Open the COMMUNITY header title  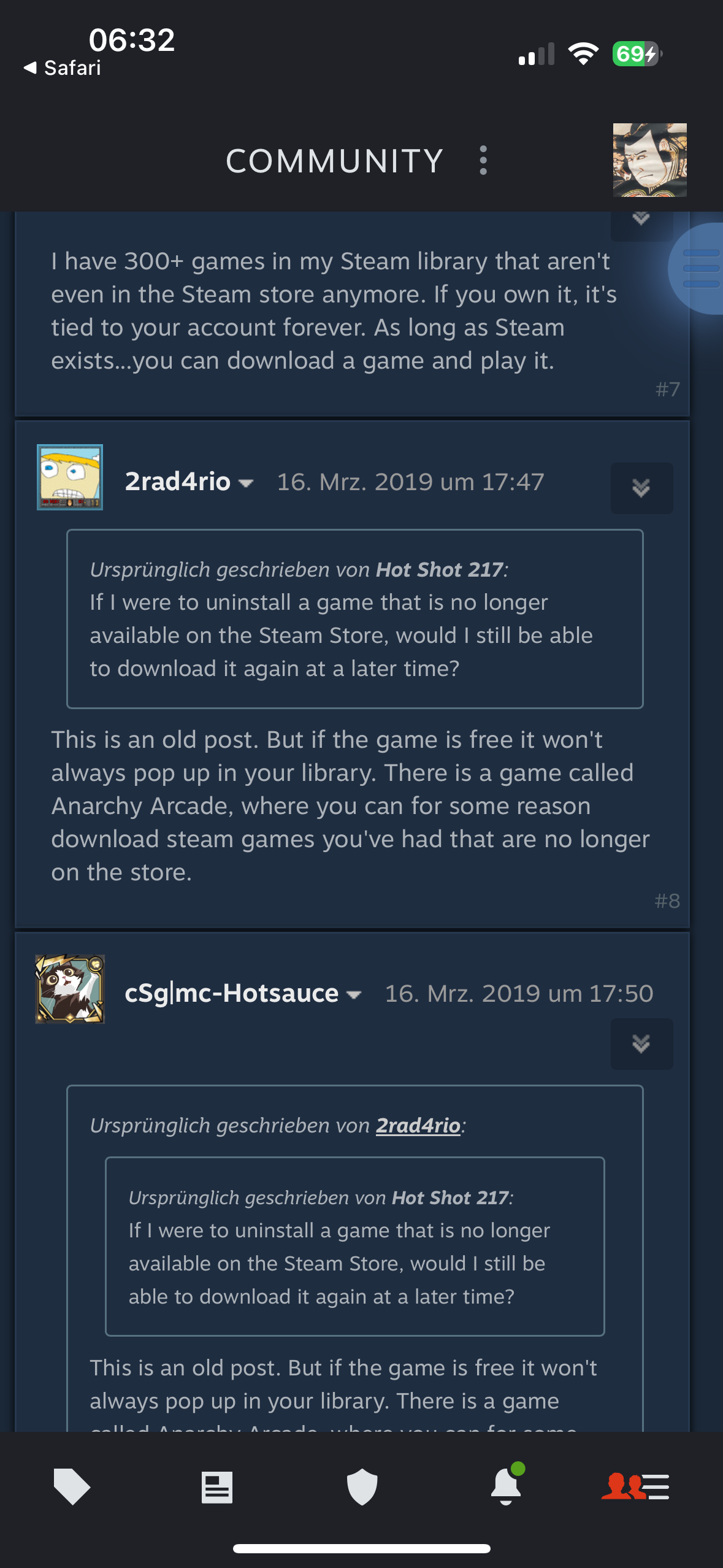[x=334, y=161]
